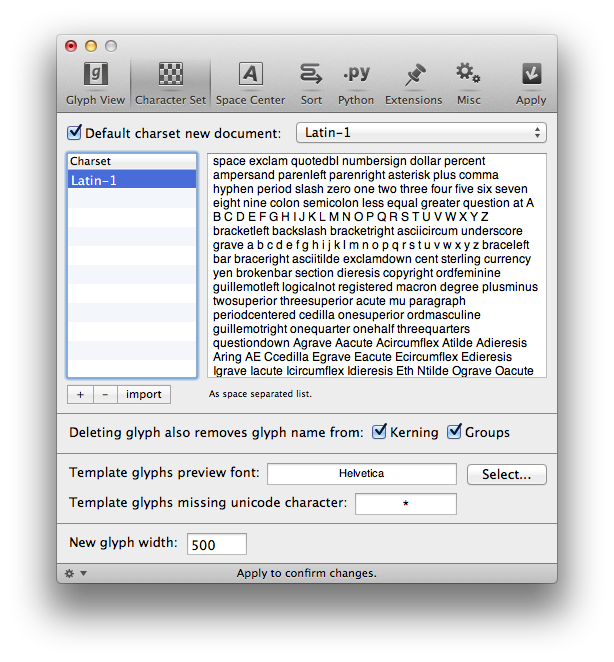The width and height of the screenshot is (614, 662).
Task: Select the Character Set toolbar icon
Action: point(171,84)
